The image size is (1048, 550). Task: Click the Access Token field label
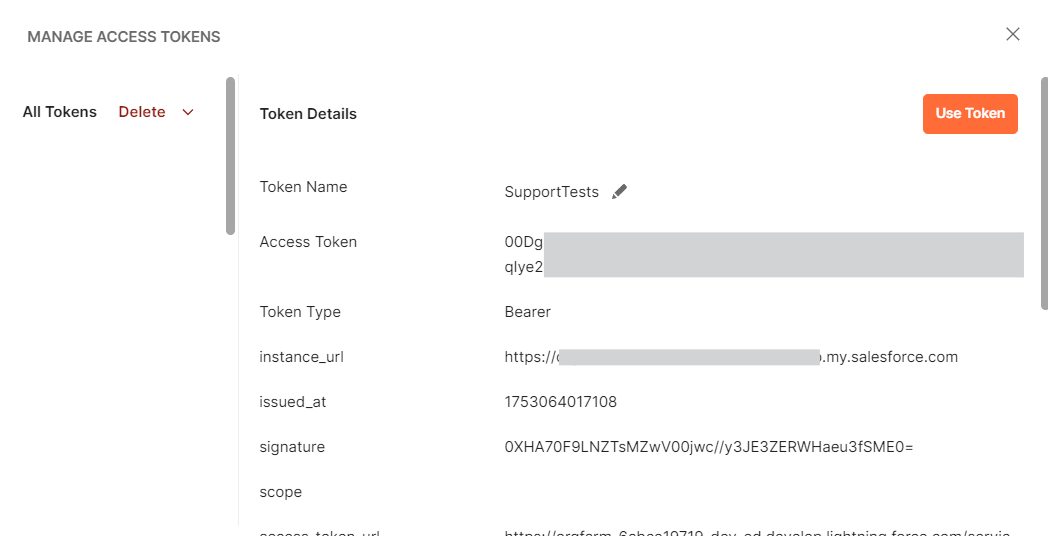point(308,242)
